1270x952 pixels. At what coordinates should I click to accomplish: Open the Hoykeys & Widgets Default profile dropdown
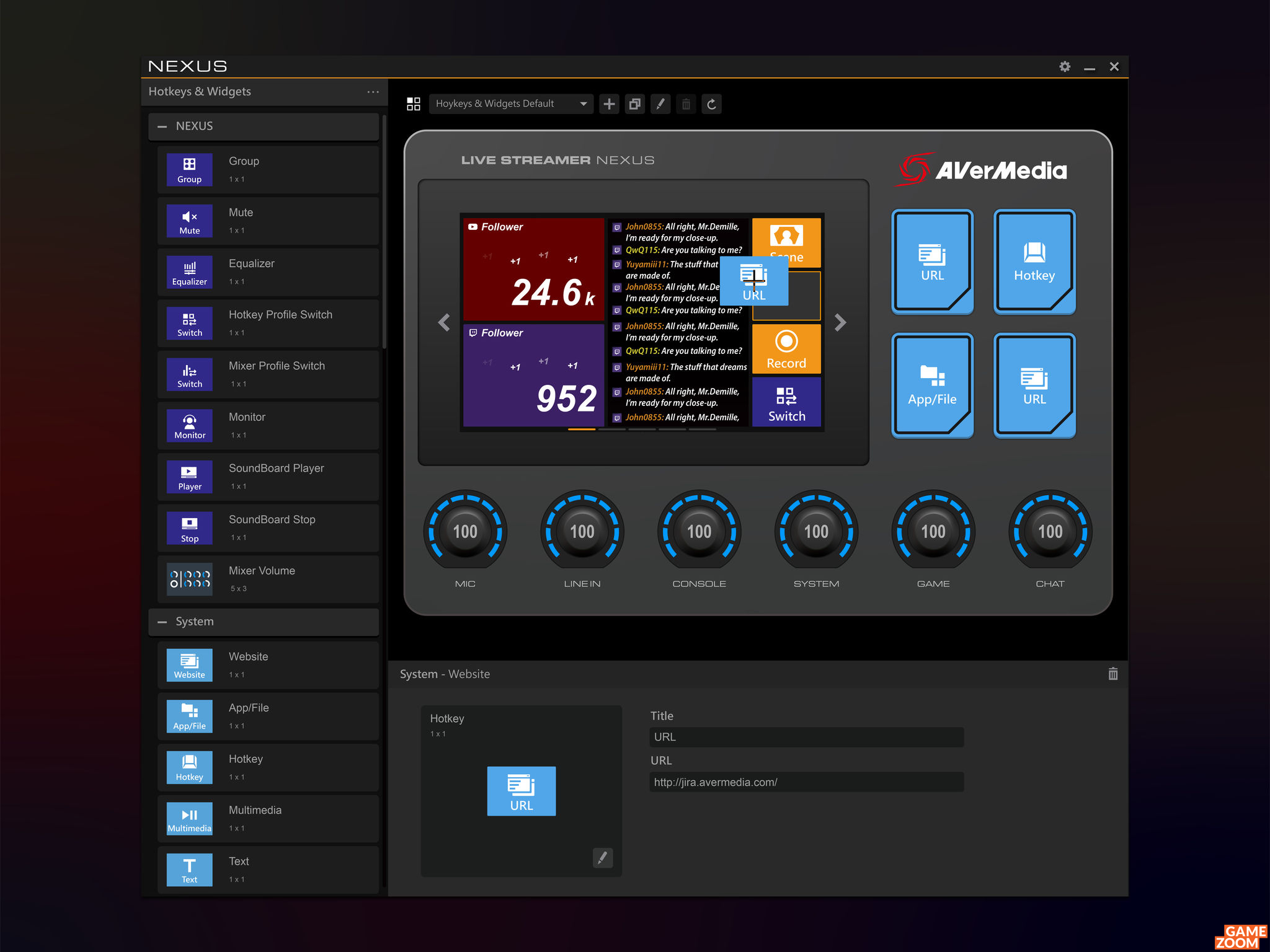pos(511,104)
